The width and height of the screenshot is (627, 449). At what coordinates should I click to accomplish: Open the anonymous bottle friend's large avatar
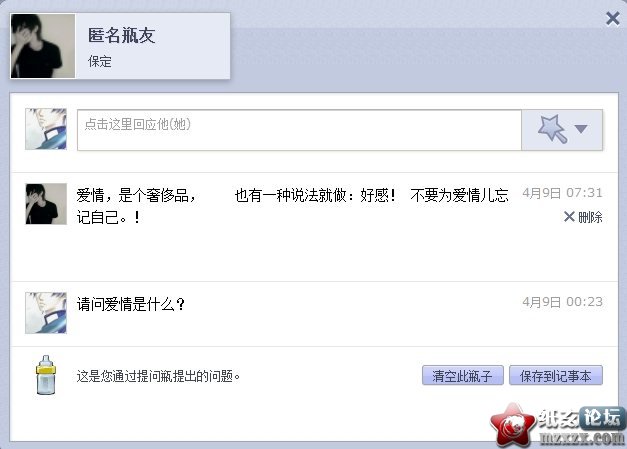[43, 46]
